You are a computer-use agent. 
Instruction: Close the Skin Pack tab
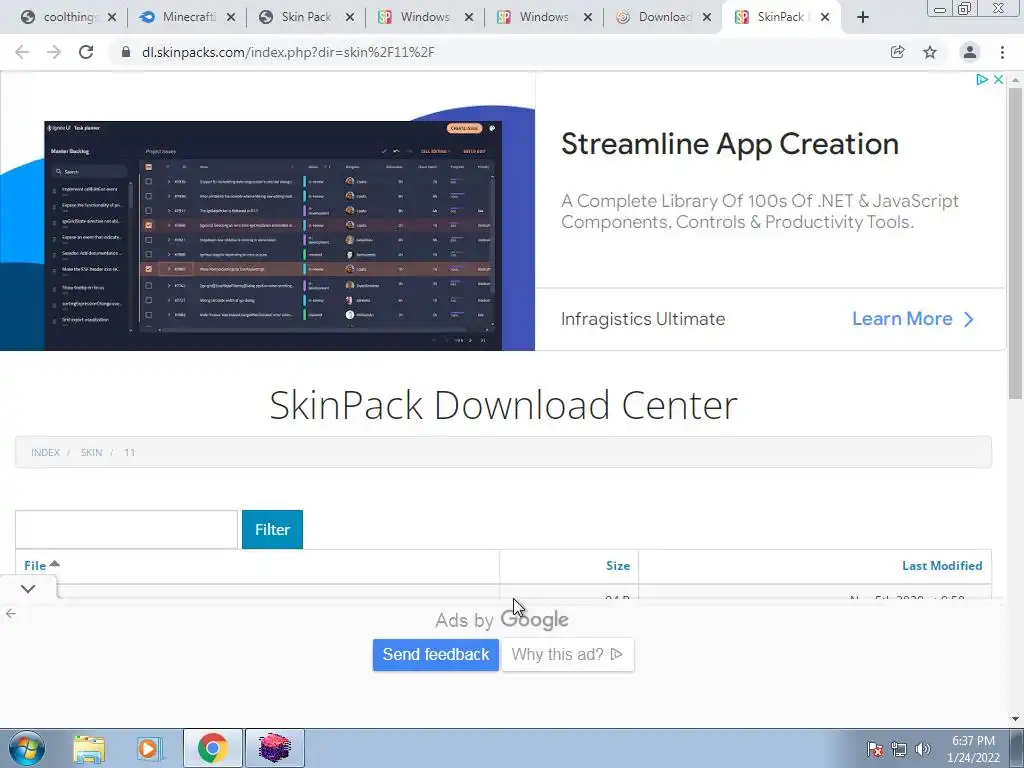click(x=349, y=18)
